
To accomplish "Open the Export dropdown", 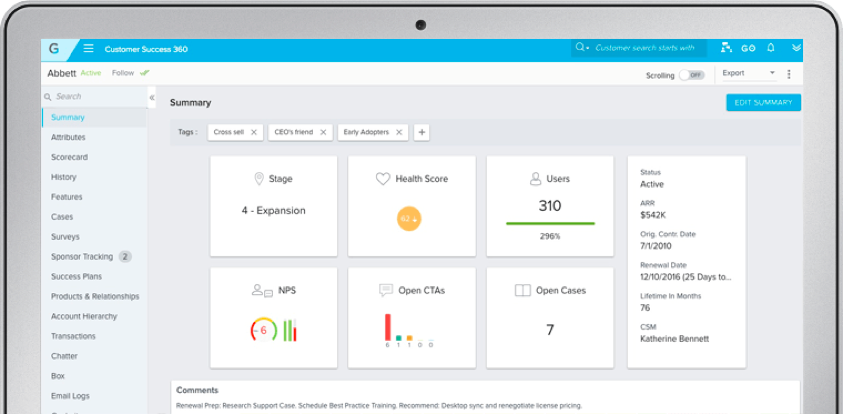I will tap(748, 74).
